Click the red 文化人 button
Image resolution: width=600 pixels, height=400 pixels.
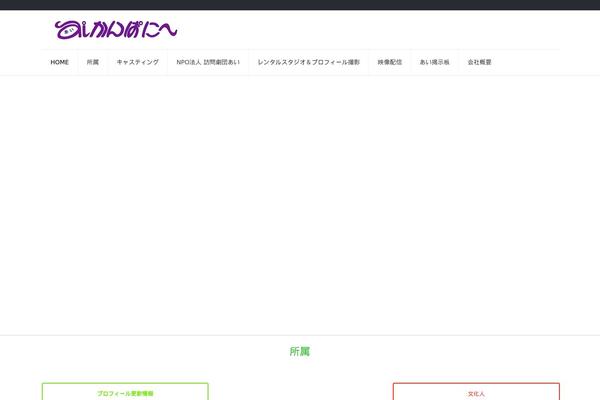(476, 392)
